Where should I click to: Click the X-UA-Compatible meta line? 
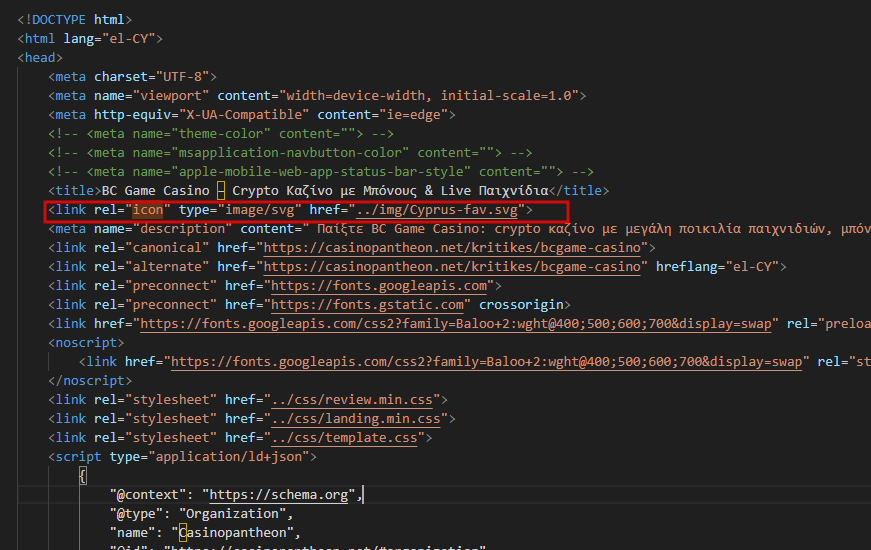click(x=252, y=115)
